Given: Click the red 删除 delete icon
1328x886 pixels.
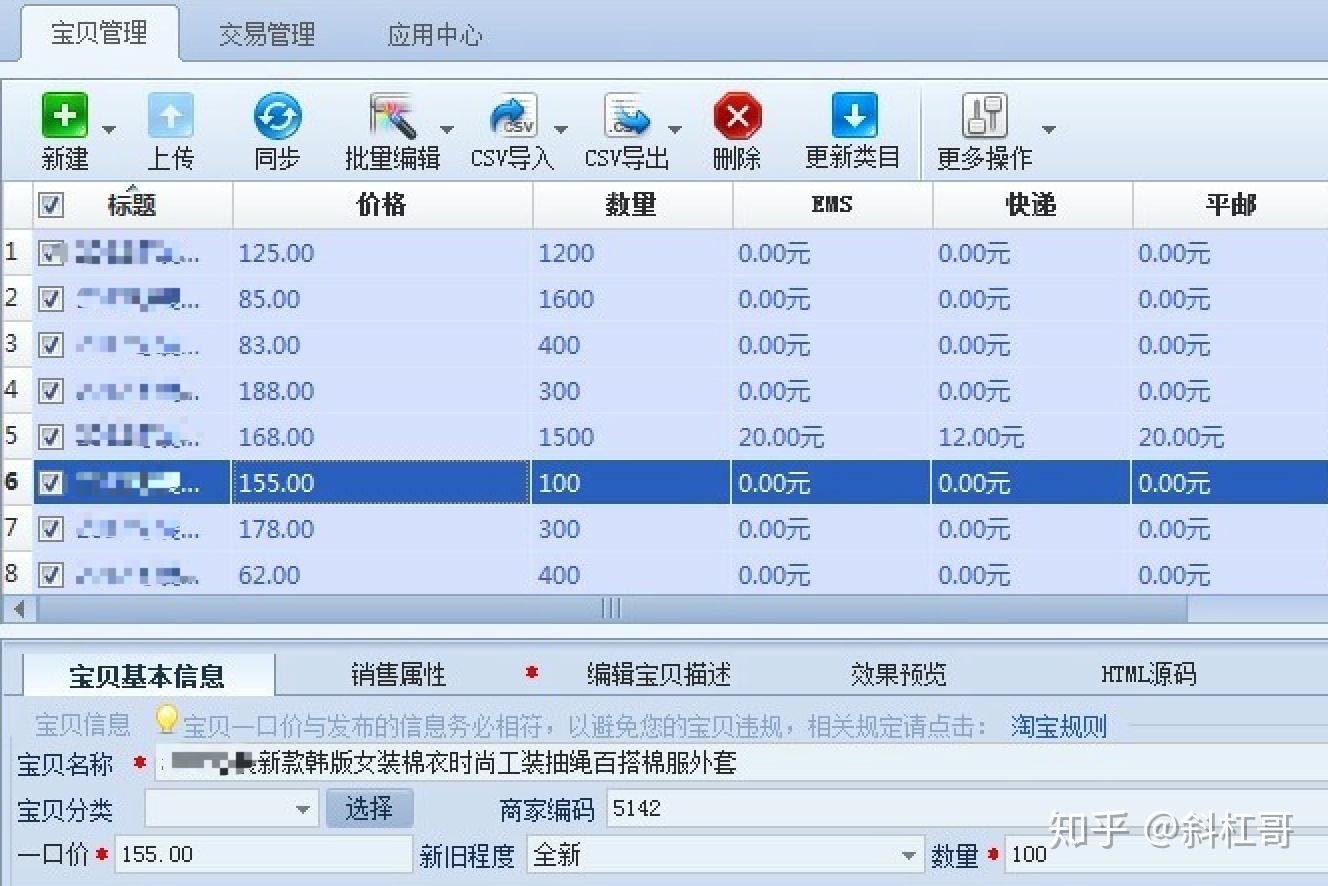Looking at the screenshot, I should click(x=738, y=116).
